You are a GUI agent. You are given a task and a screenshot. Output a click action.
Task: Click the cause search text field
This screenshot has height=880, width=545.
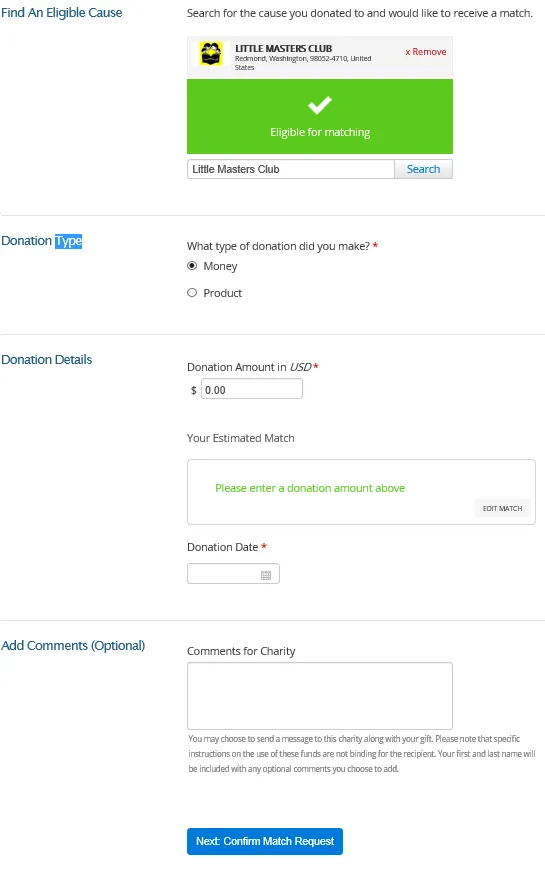point(291,169)
